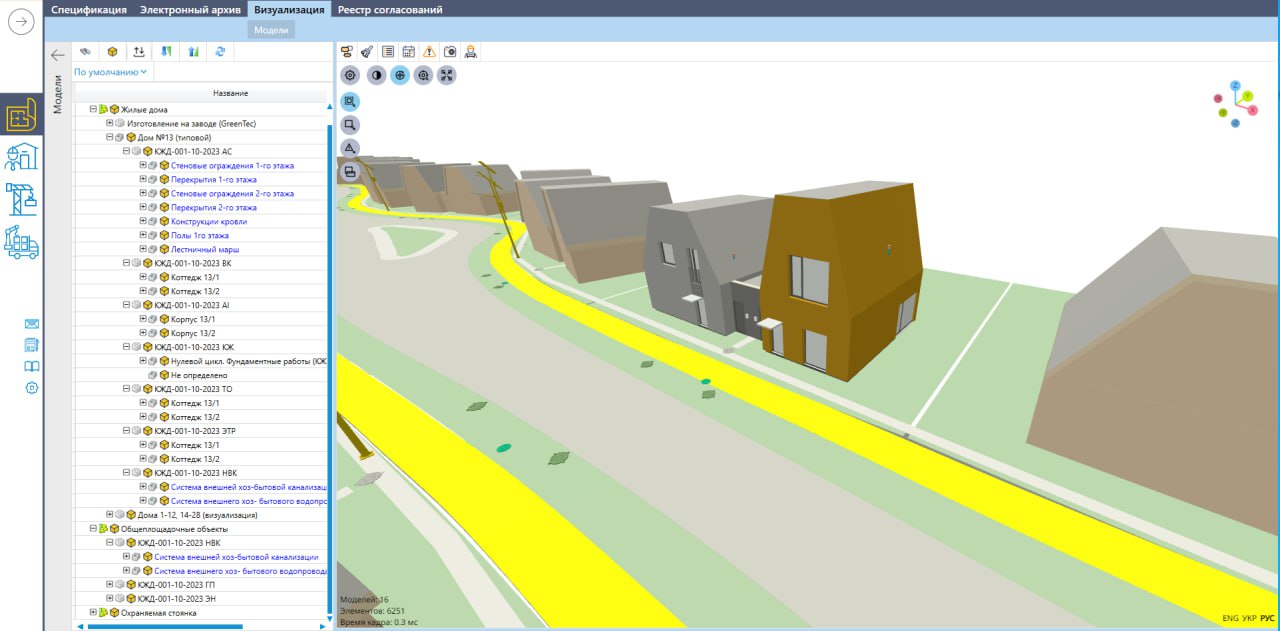Select the paint brush tool icon
1280x631 pixels.
click(367, 52)
